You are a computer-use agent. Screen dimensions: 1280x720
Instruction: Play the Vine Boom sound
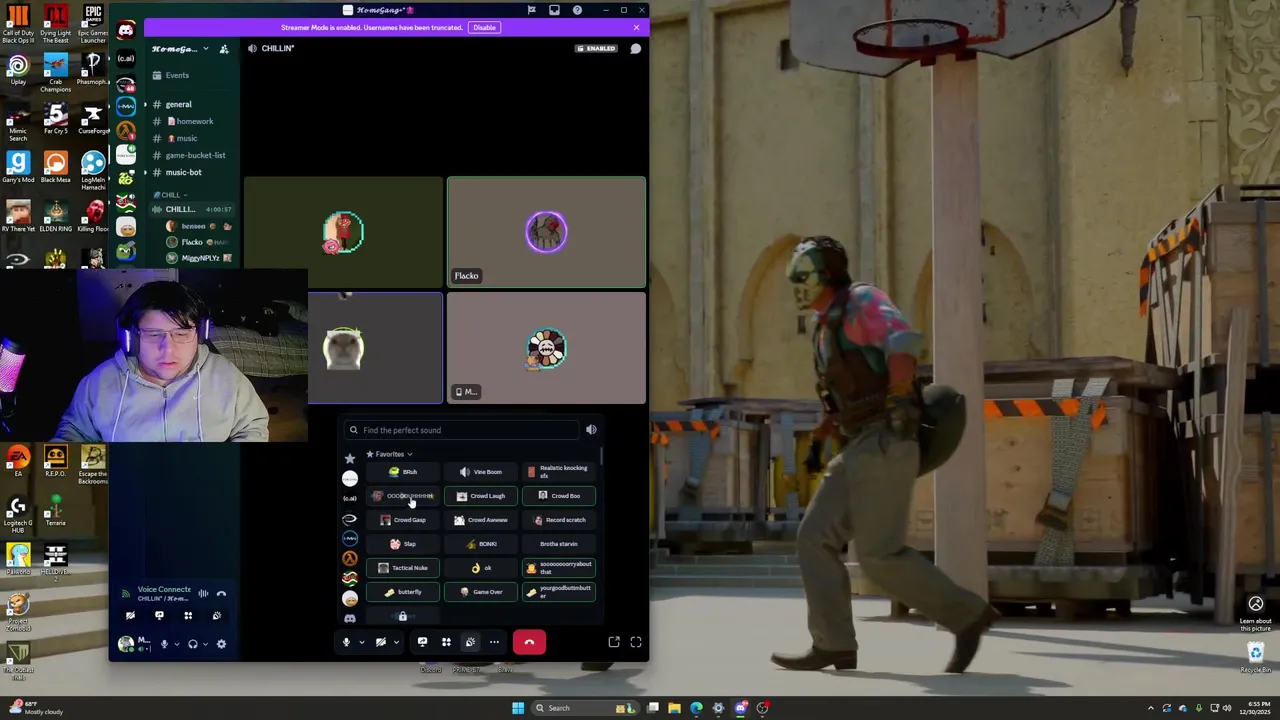481,472
